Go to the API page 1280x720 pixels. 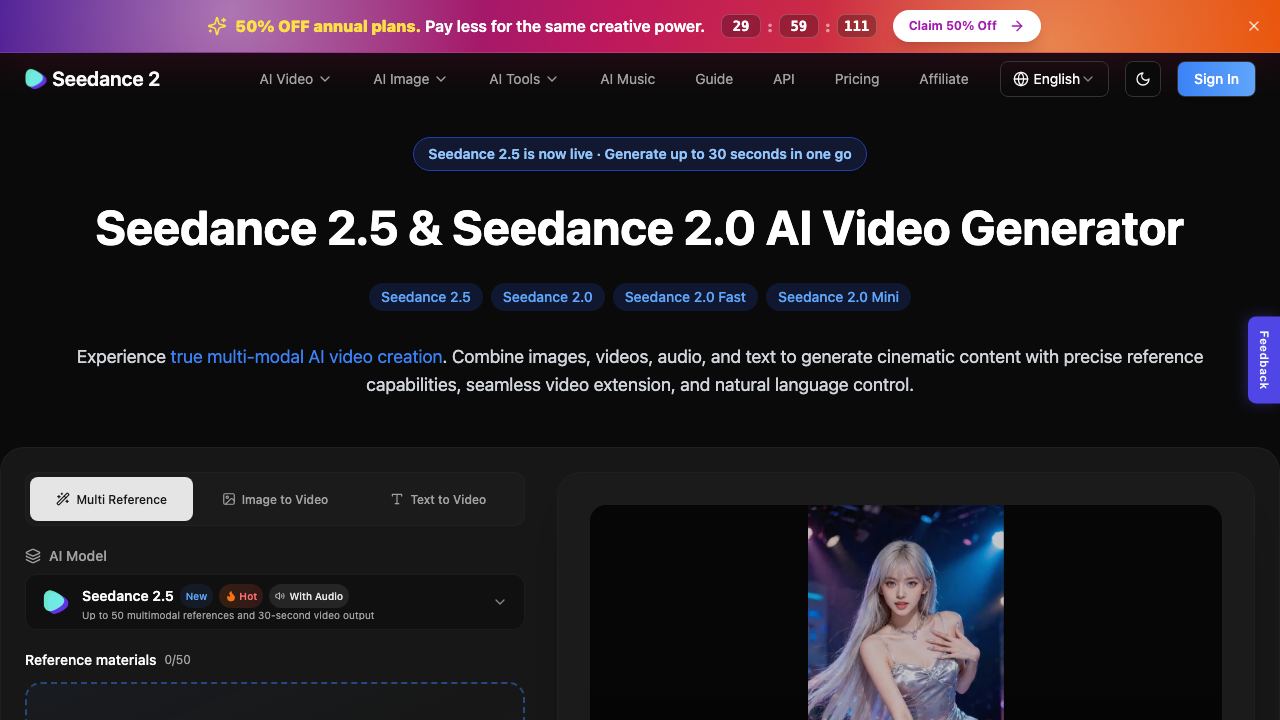point(784,79)
